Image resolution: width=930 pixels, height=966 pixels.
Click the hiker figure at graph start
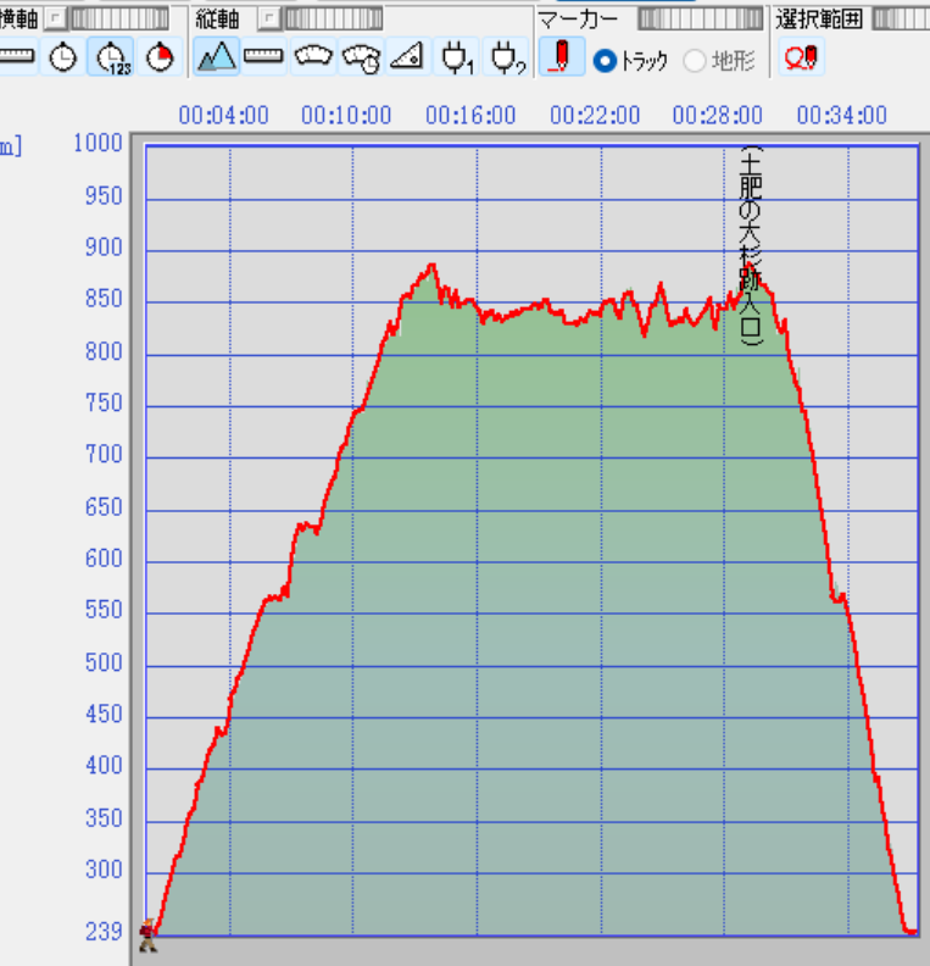click(148, 935)
